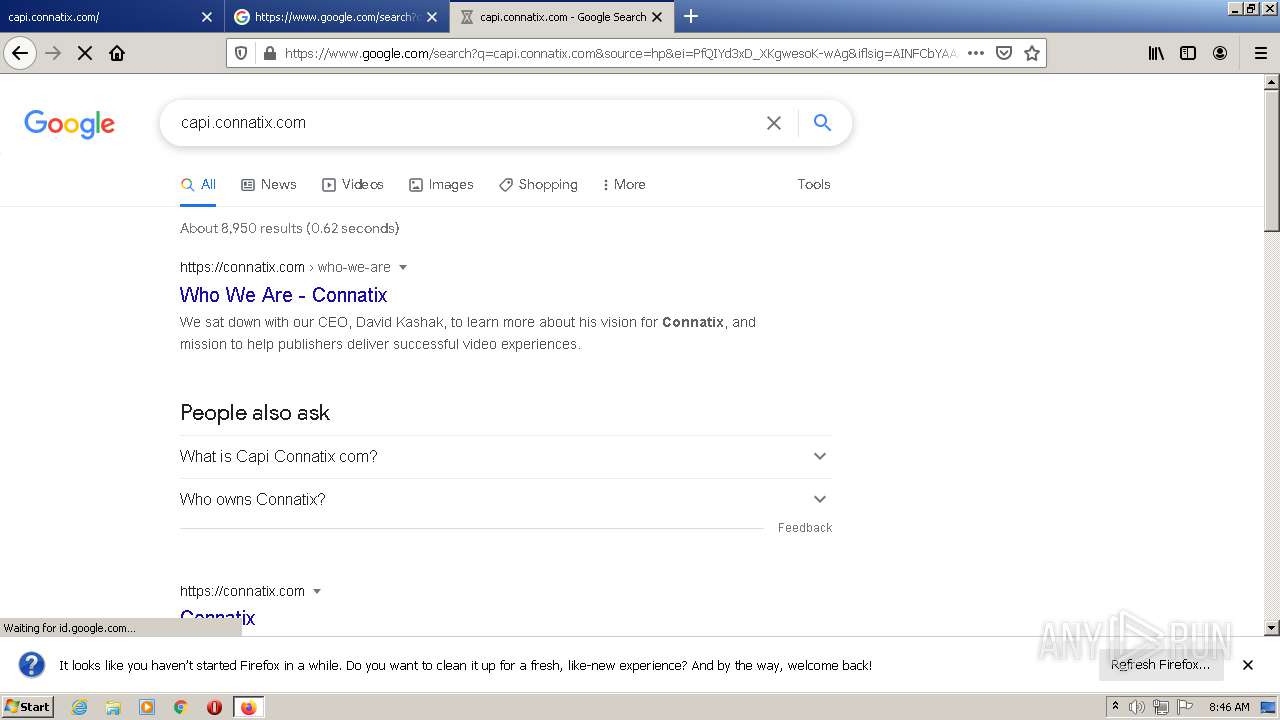Image resolution: width=1280 pixels, height=720 pixels.
Task: Open a new tab
Action: (x=690, y=16)
